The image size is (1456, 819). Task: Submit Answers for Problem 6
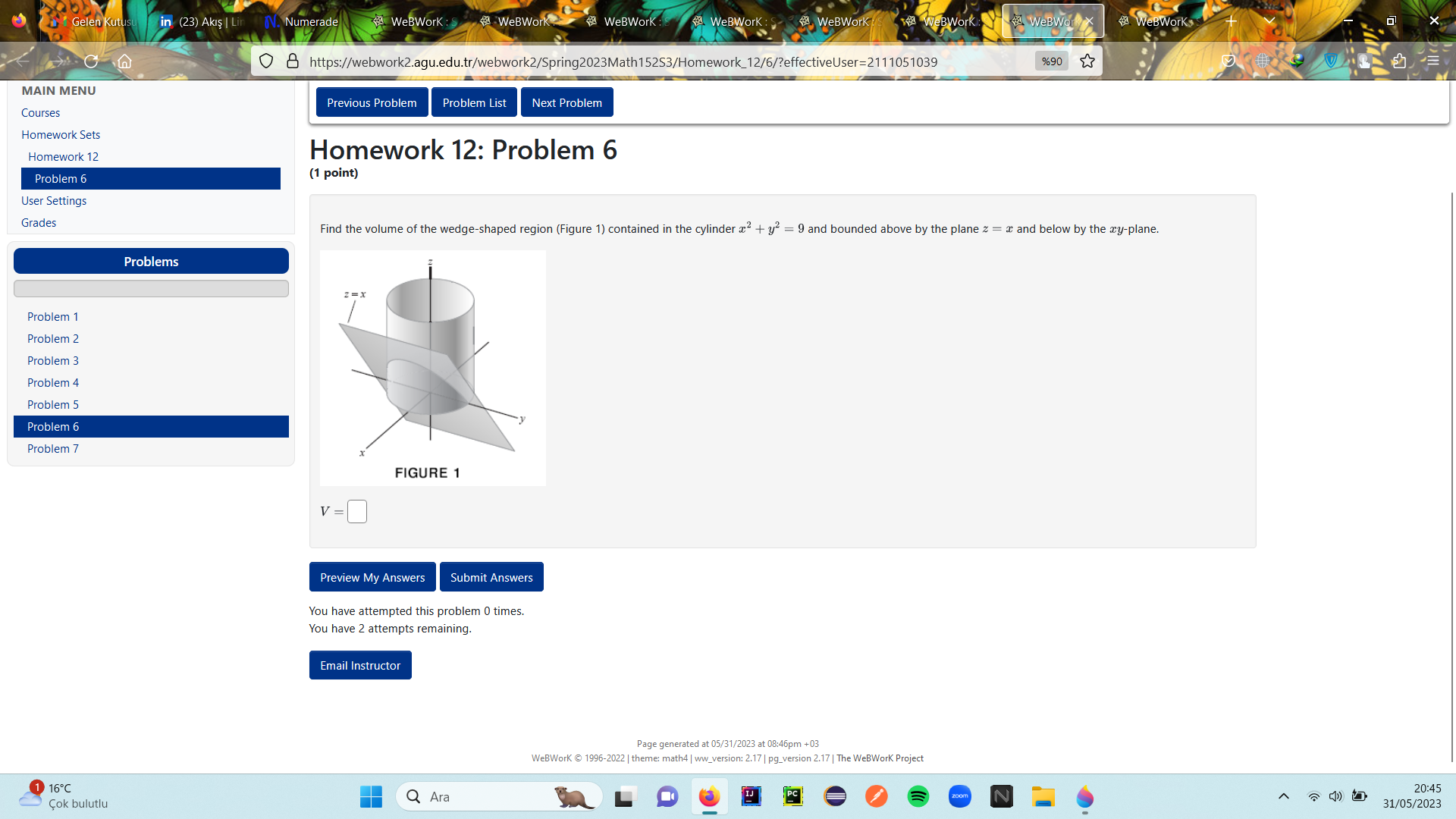(491, 577)
